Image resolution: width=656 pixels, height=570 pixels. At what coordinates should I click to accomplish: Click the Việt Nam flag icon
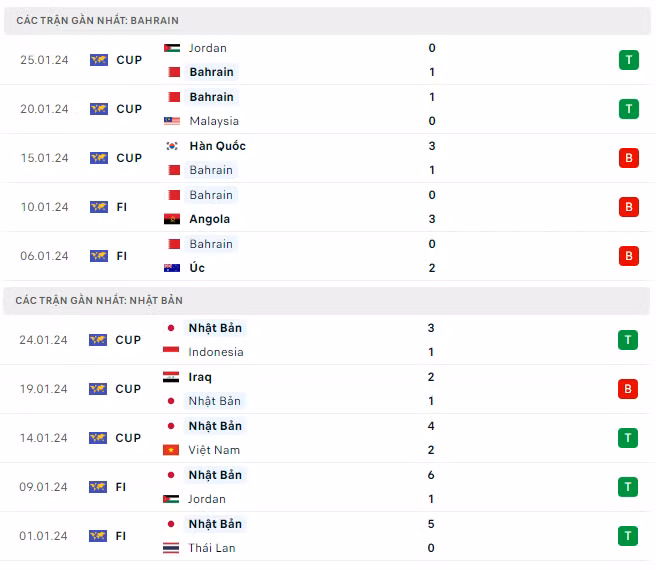[171, 450]
